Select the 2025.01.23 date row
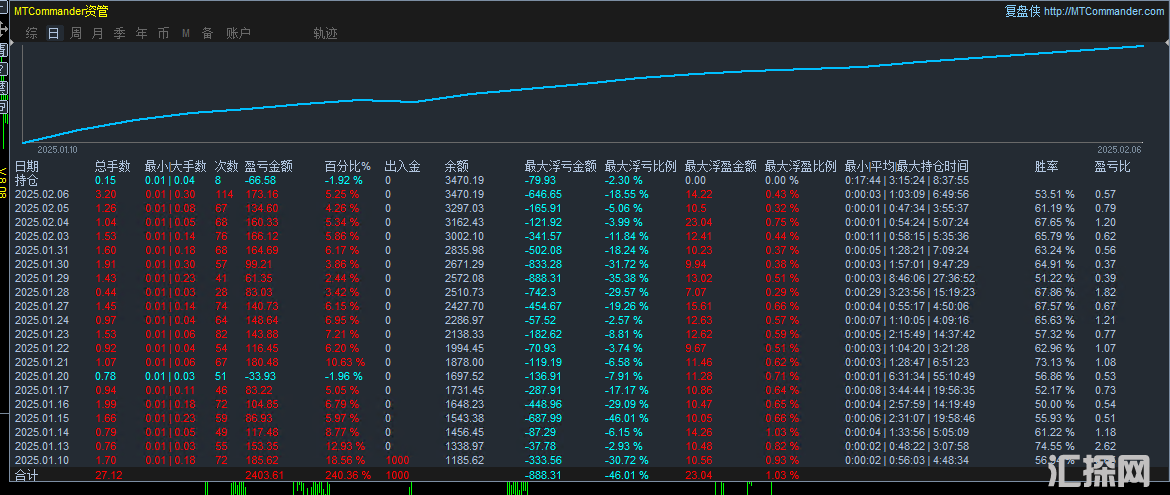The image size is (1170, 495). click(43, 334)
